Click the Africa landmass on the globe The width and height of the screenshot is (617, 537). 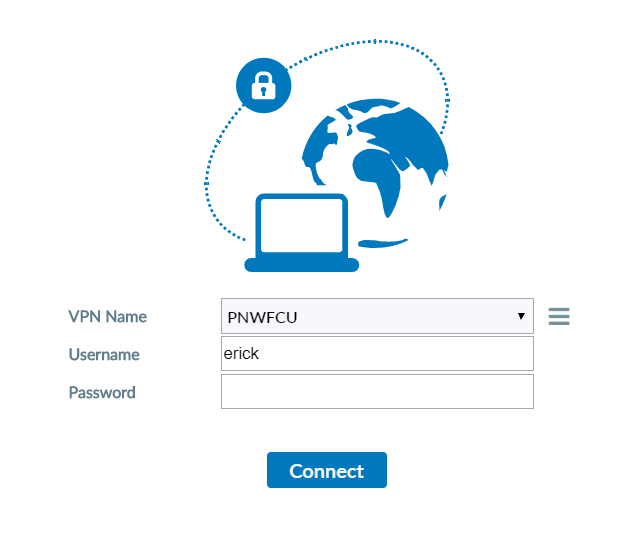coord(378,177)
